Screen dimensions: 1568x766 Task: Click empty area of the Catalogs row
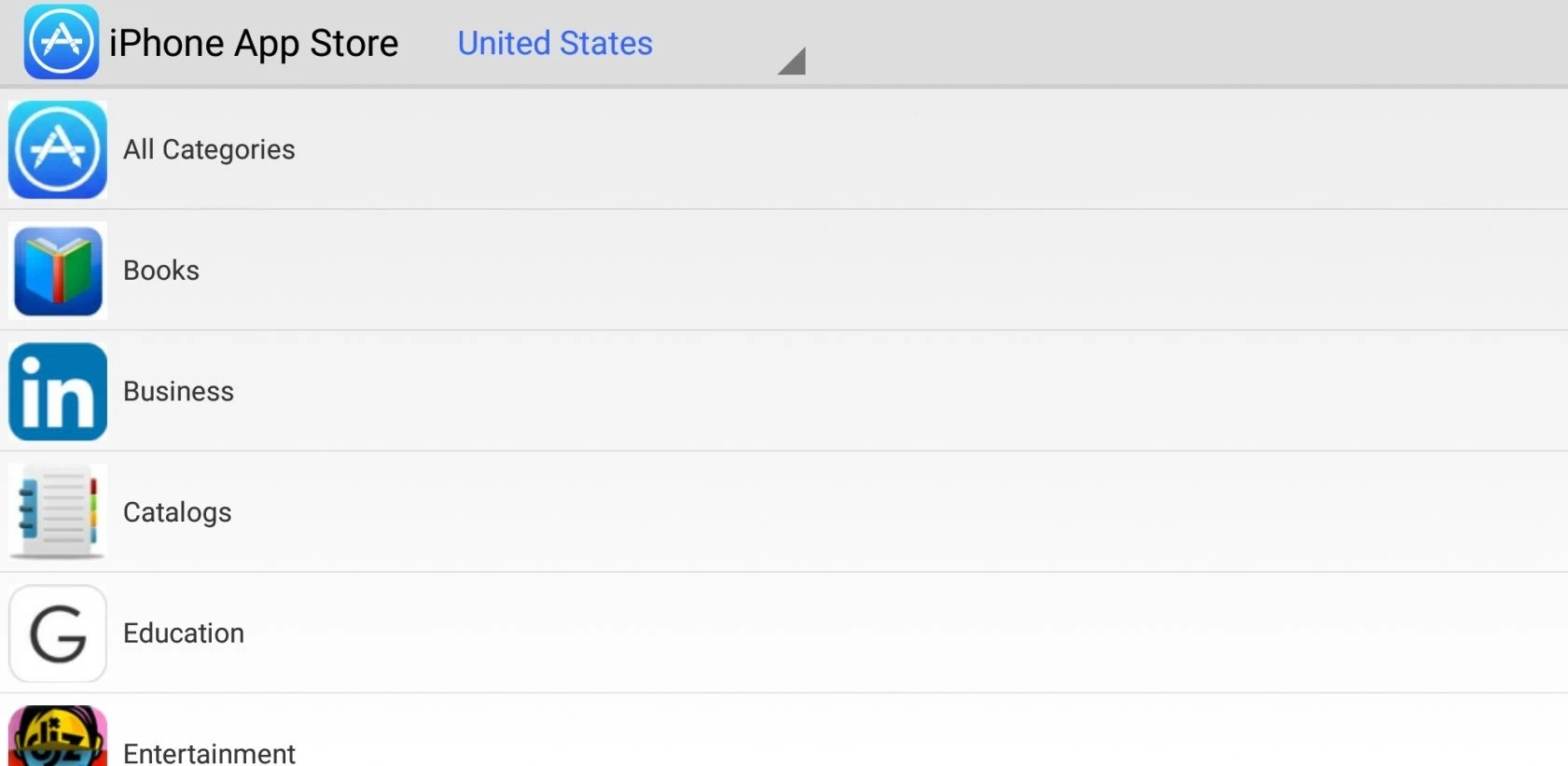coord(840,512)
